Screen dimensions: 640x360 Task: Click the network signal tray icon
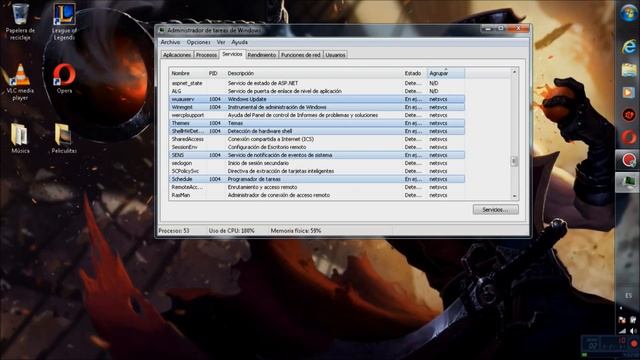click(x=622, y=331)
